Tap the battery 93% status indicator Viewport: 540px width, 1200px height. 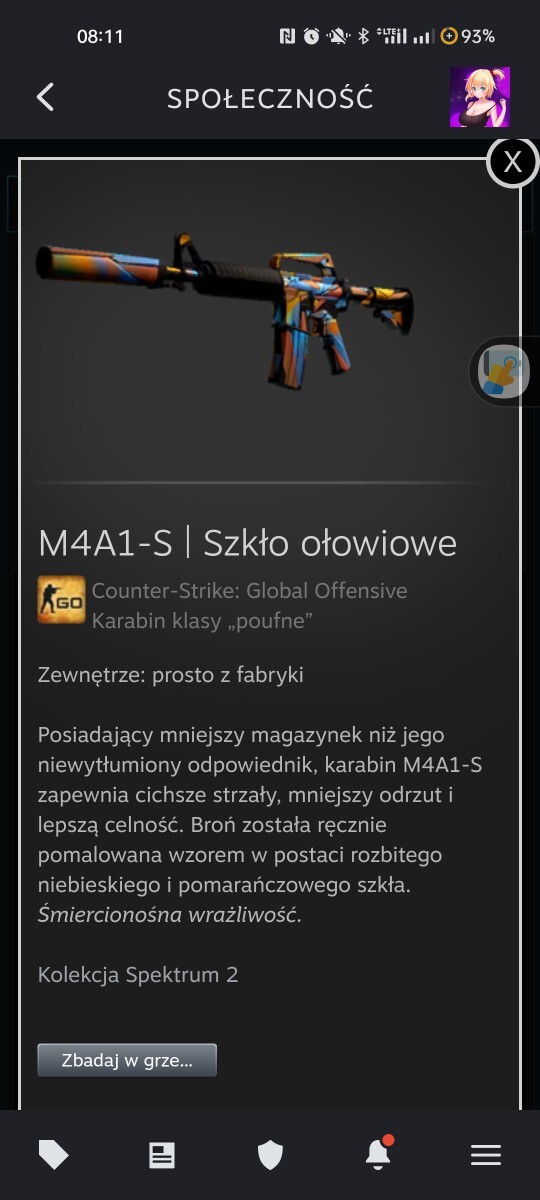tap(468, 36)
